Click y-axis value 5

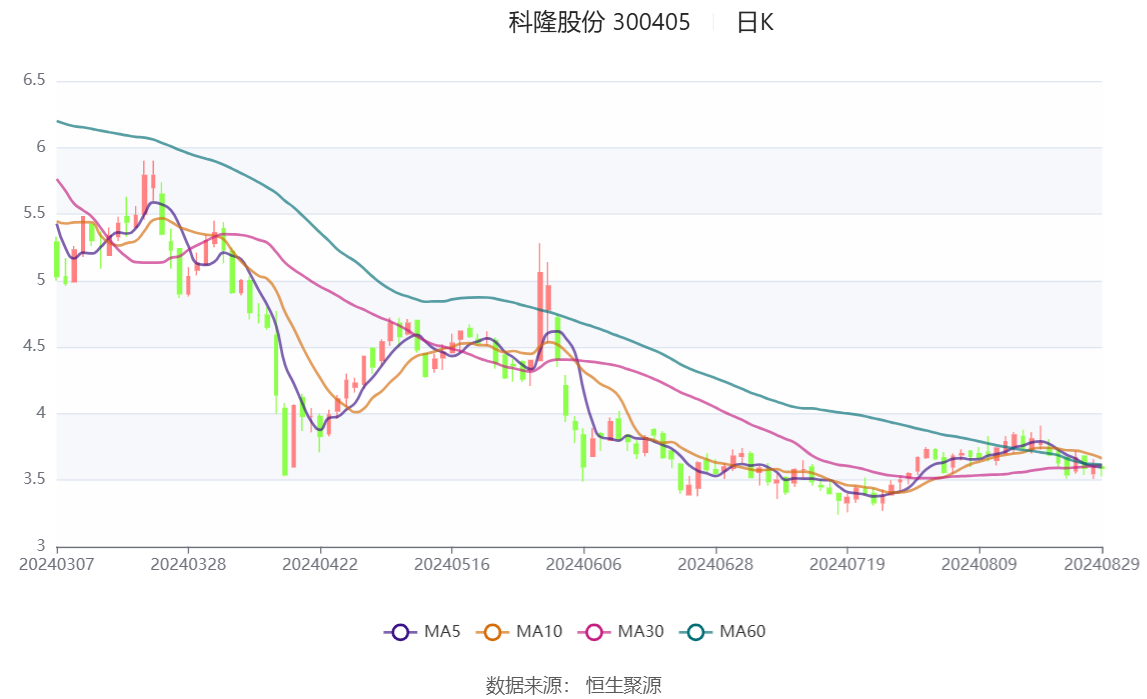[x=41, y=280]
